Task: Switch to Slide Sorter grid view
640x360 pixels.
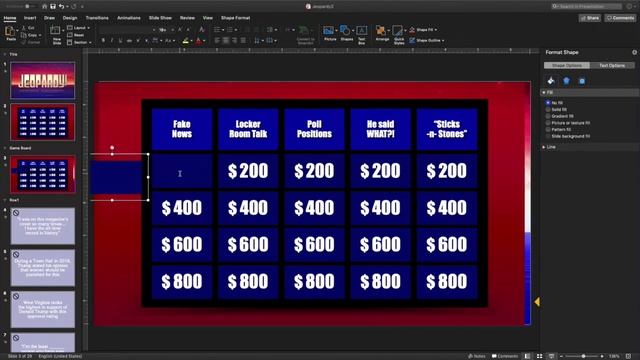Action: (x=539, y=356)
